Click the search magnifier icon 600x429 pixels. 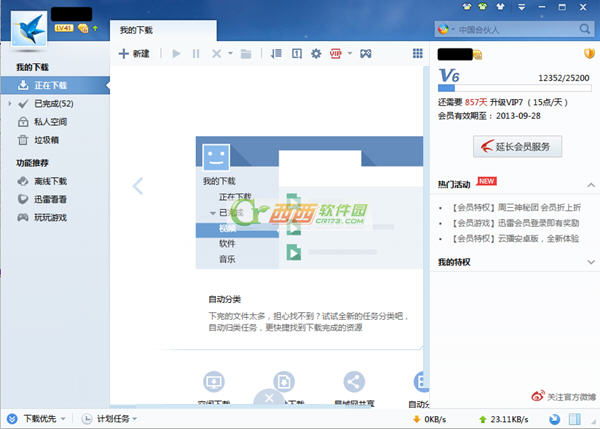585,29
